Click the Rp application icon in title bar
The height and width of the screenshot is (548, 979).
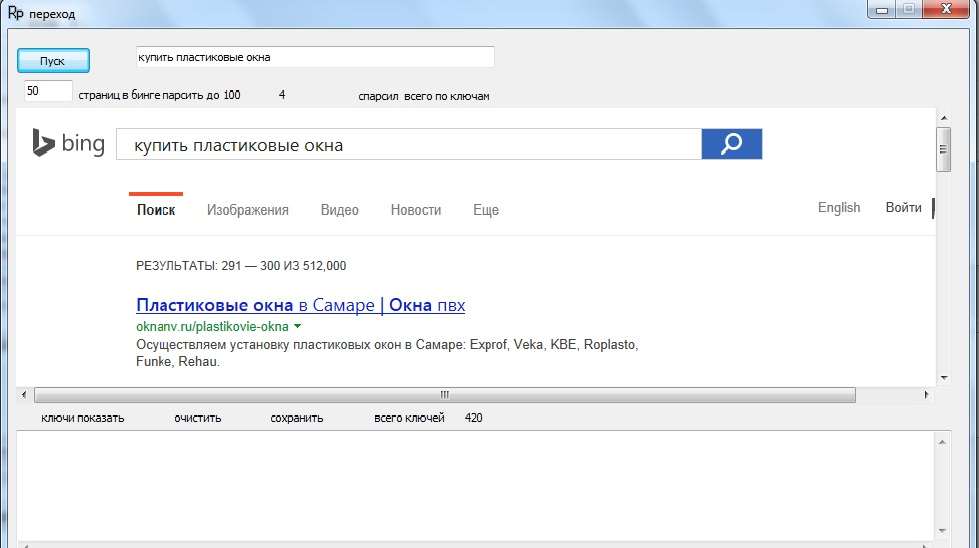pyautogui.click(x=16, y=12)
